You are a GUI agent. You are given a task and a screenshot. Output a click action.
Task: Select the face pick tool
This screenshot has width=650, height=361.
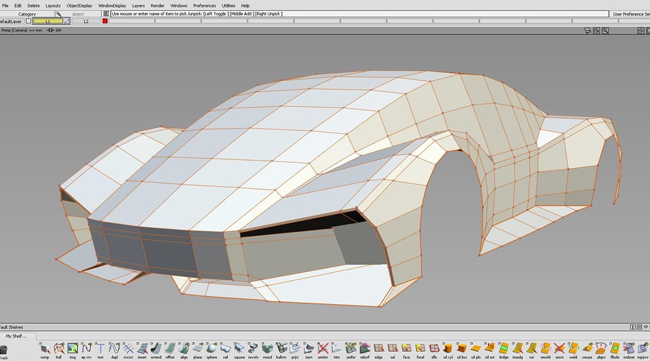(406, 351)
